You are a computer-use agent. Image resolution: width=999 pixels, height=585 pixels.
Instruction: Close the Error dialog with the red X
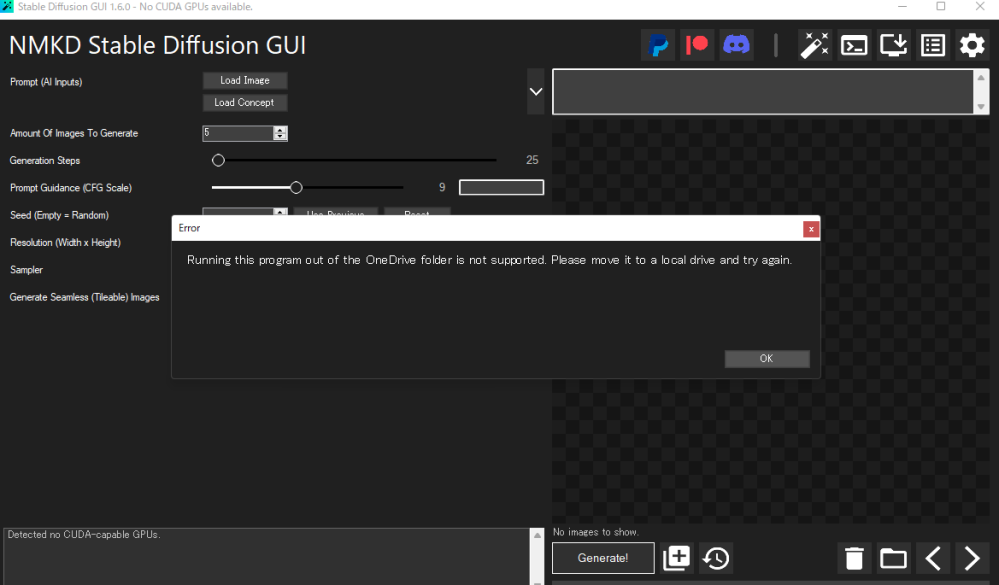click(x=811, y=229)
